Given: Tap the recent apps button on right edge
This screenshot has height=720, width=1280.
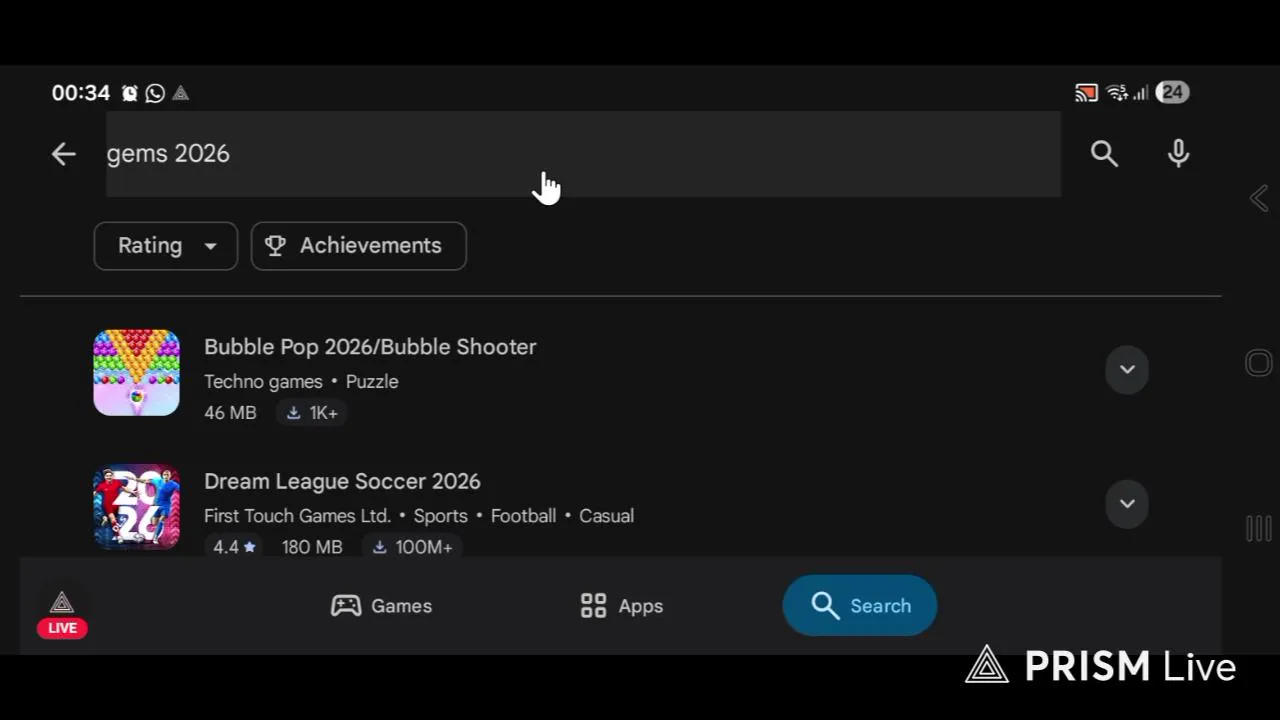Looking at the screenshot, I should [1259, 528].
